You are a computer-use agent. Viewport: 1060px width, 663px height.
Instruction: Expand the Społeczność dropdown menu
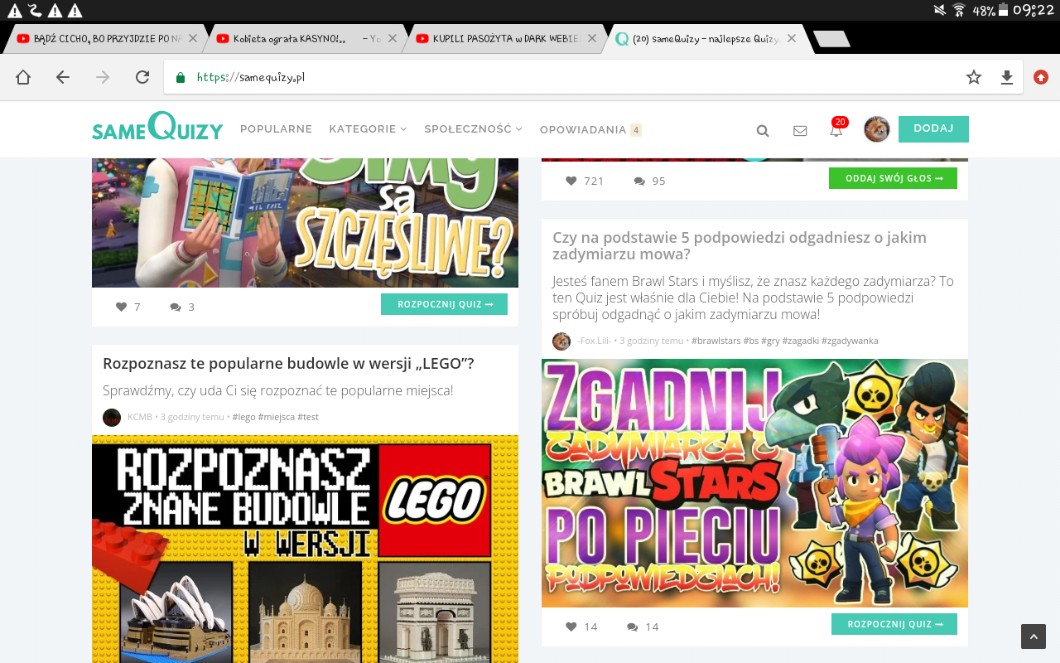[x=473, y=129]
